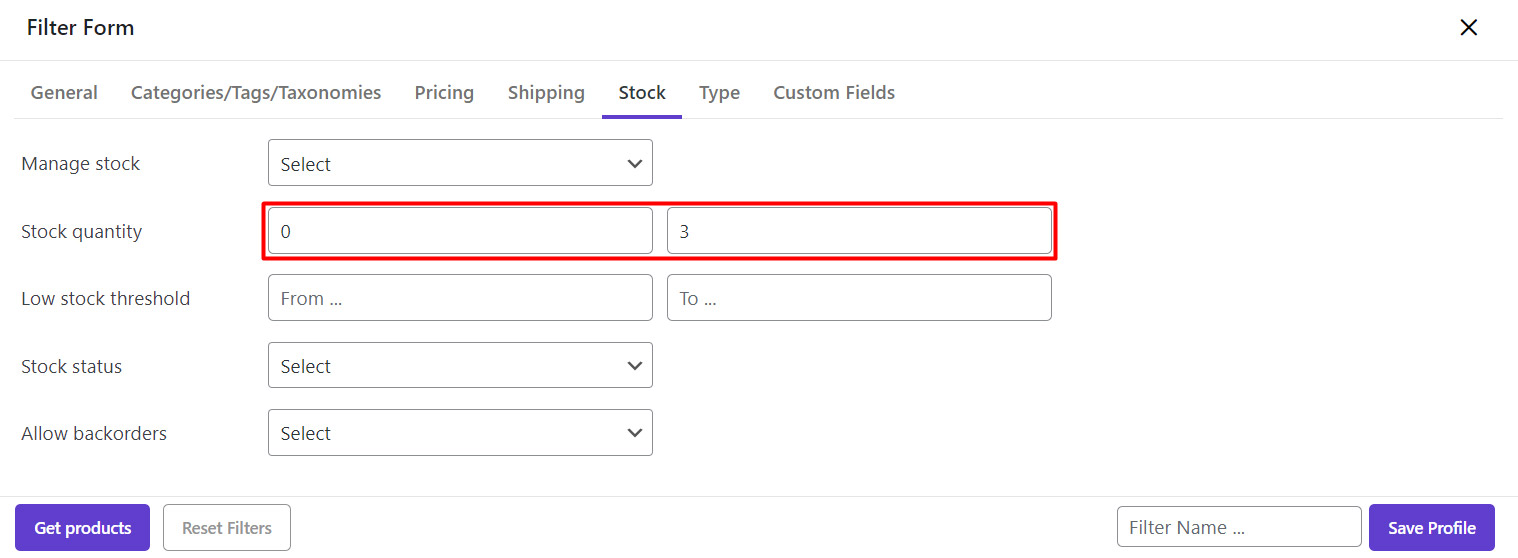Click the Stock quantity minimum field

click(460, 231)
